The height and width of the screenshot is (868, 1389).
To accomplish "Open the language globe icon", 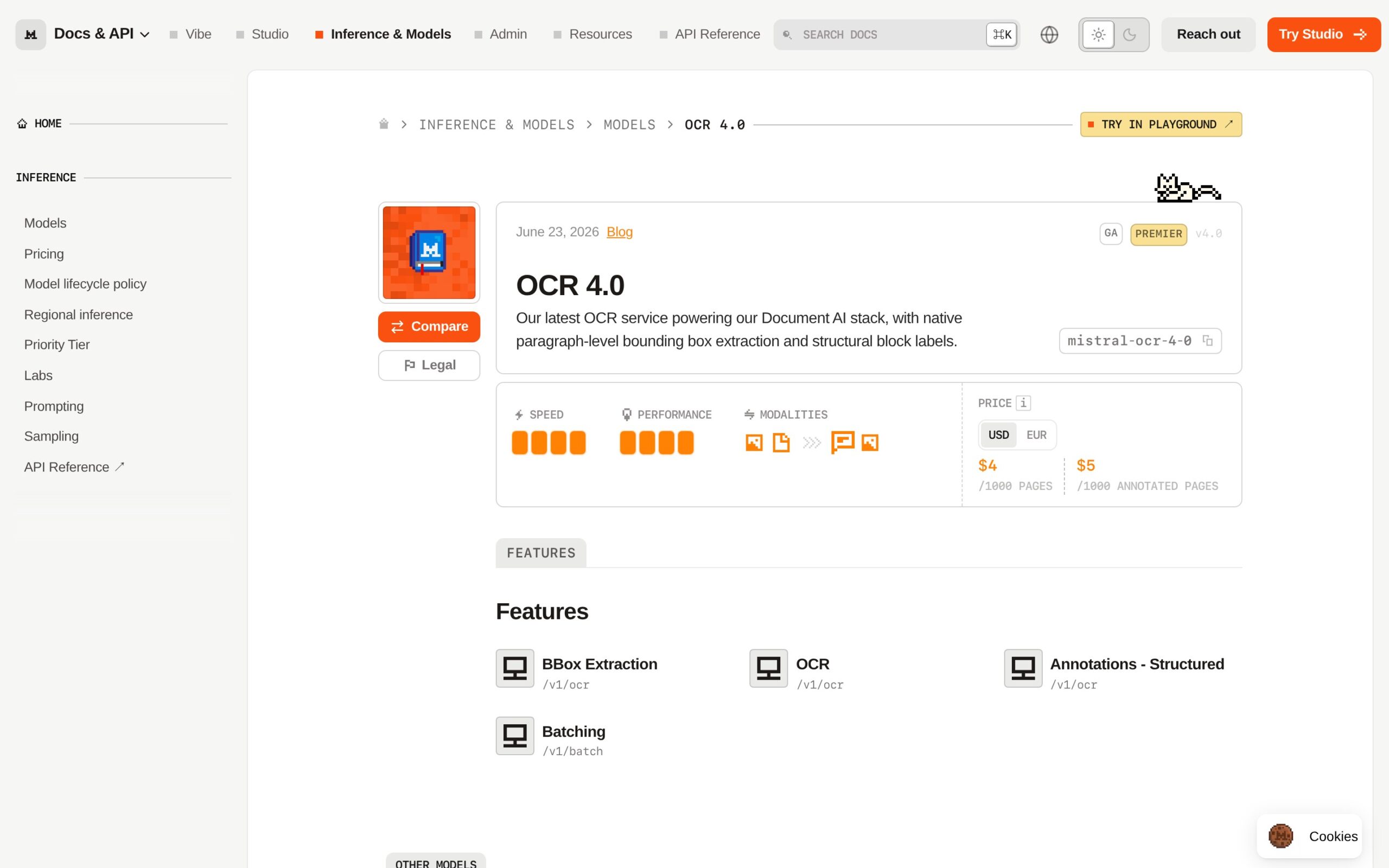I will [1049, 34].
